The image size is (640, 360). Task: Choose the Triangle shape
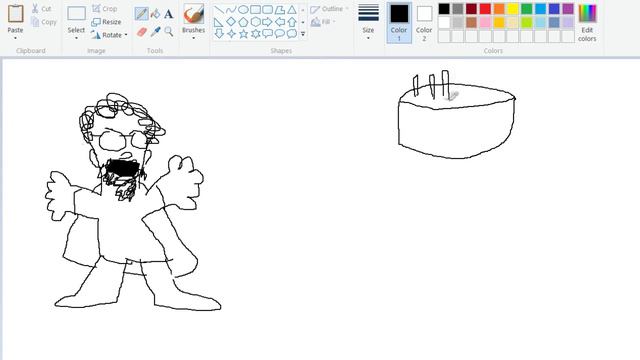click(x=291, y=9)
